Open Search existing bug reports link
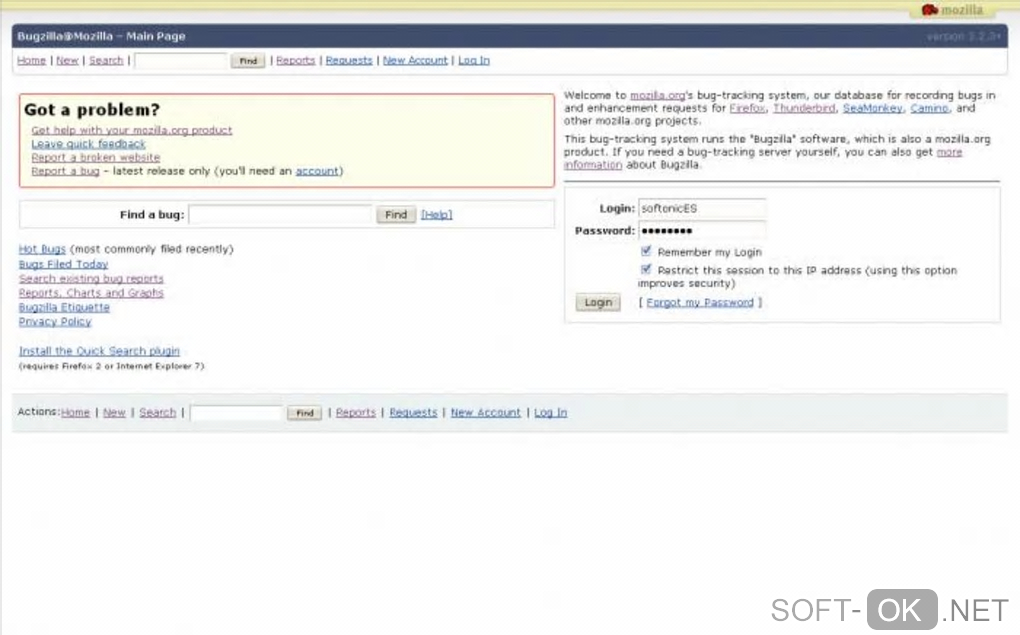Image resolution: width=1020 pixels, height=635 pixels. [91, 278]
